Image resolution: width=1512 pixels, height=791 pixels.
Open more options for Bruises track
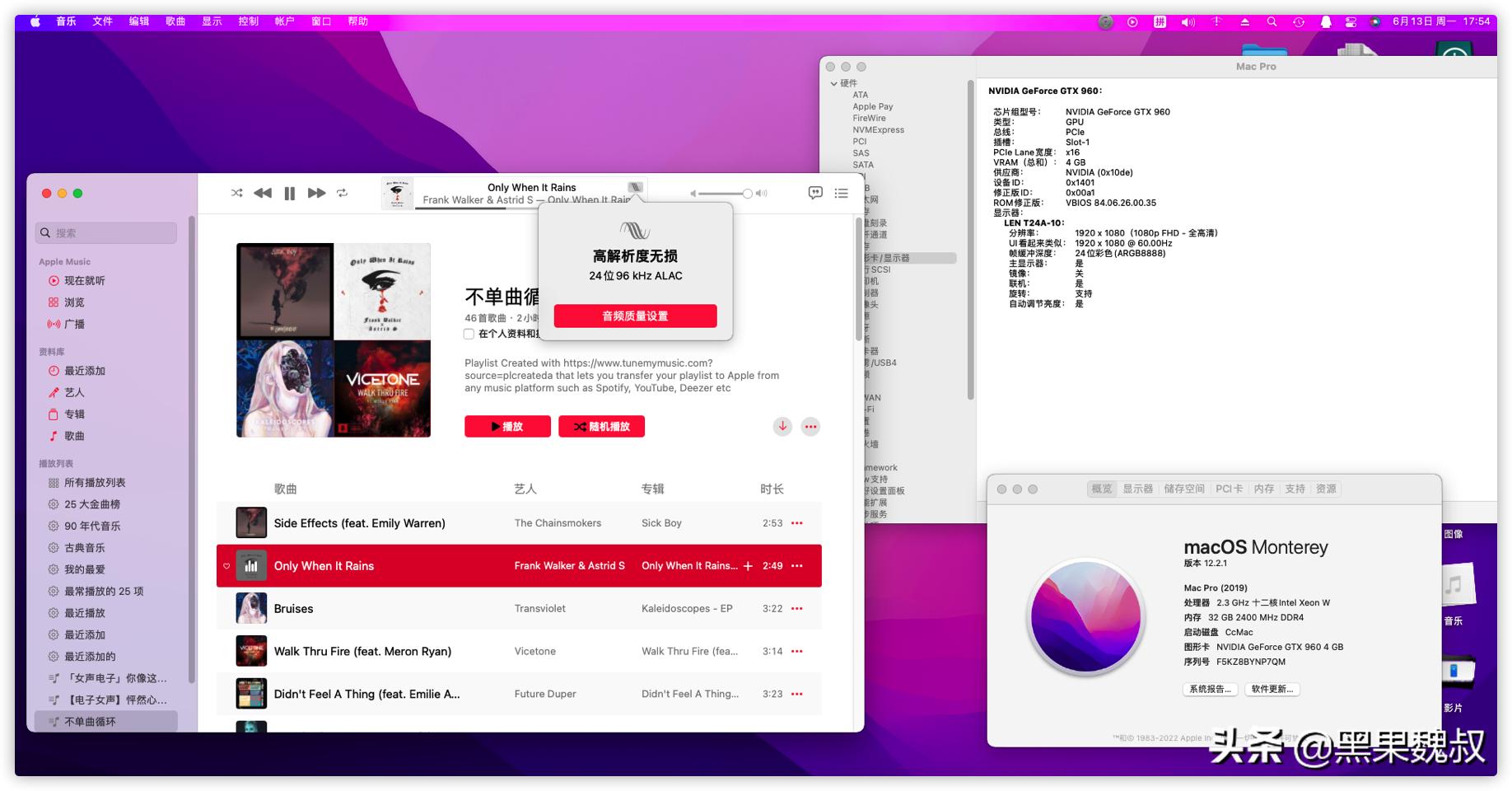coord(796,609)
